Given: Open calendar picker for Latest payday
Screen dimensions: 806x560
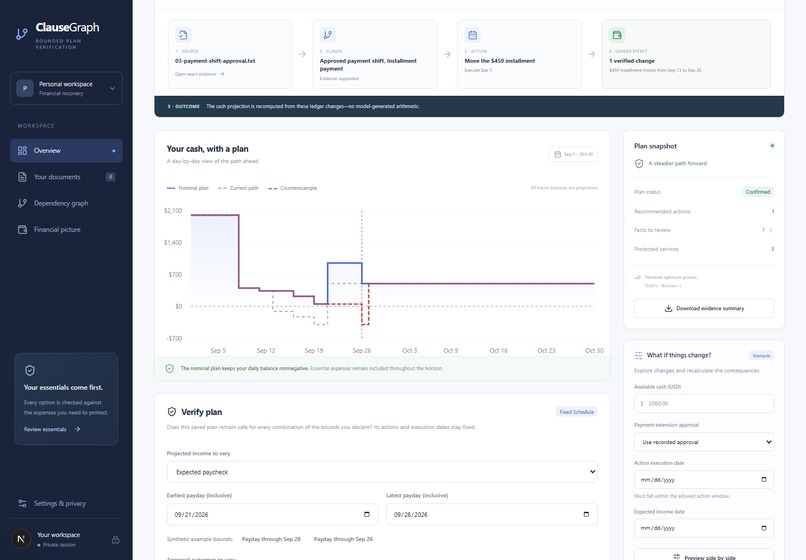Looking at the screenshot, I should 586,514.
